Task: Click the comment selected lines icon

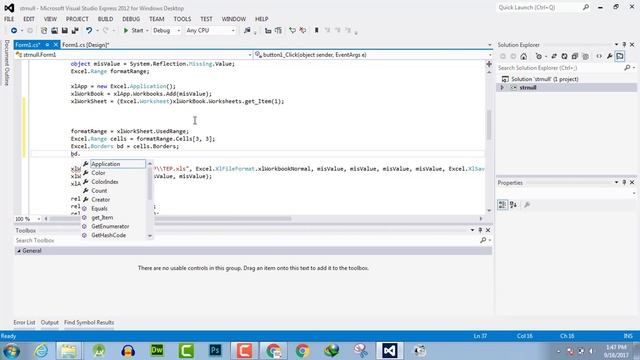Action: [292, 31]
